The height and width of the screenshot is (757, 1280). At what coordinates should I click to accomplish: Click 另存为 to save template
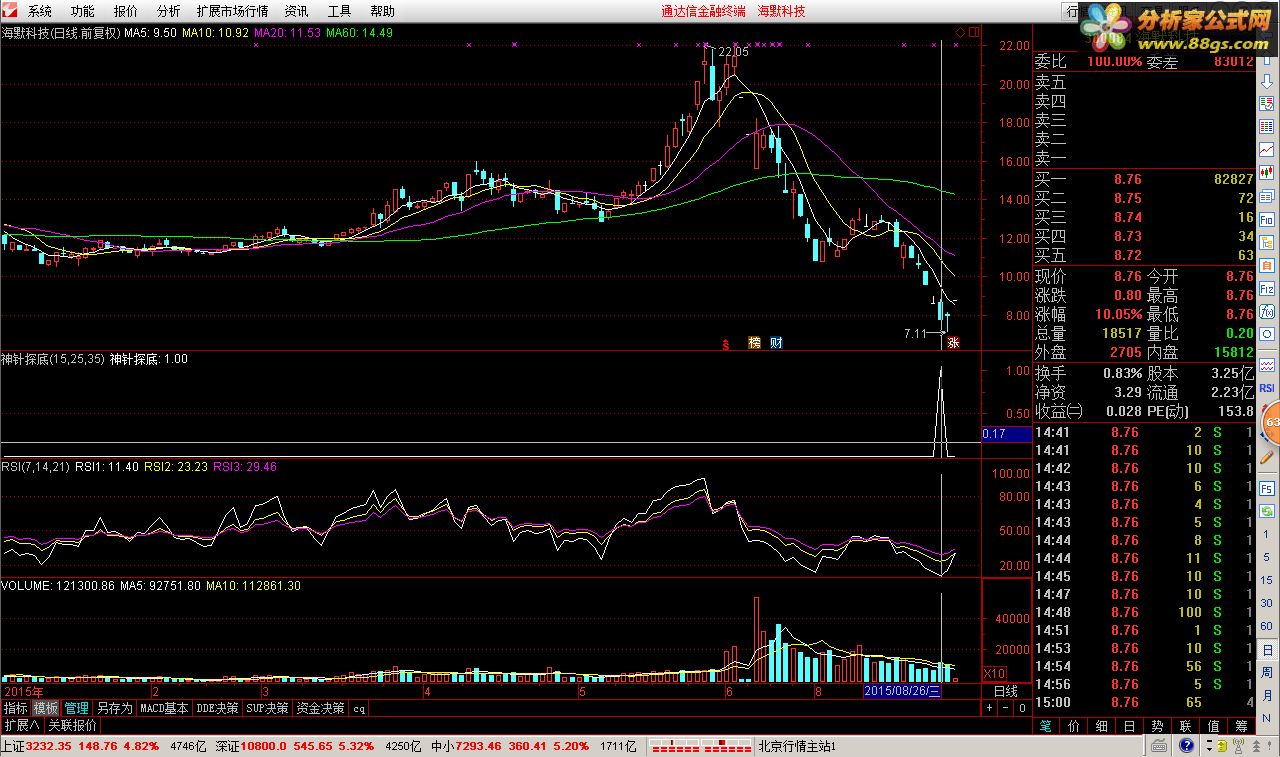114,708
